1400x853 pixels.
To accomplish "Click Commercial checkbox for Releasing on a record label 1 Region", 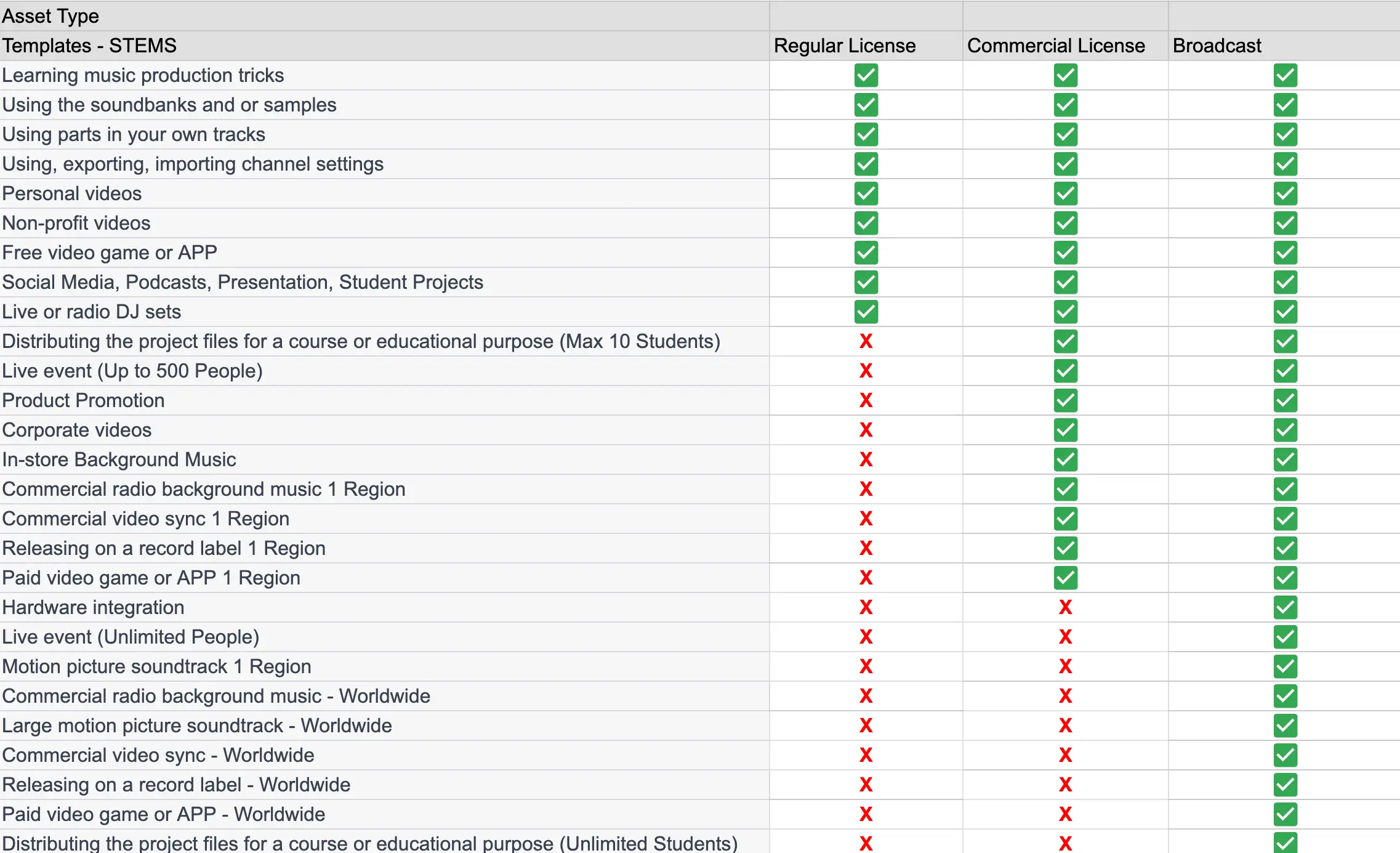I will (1065, 549).
